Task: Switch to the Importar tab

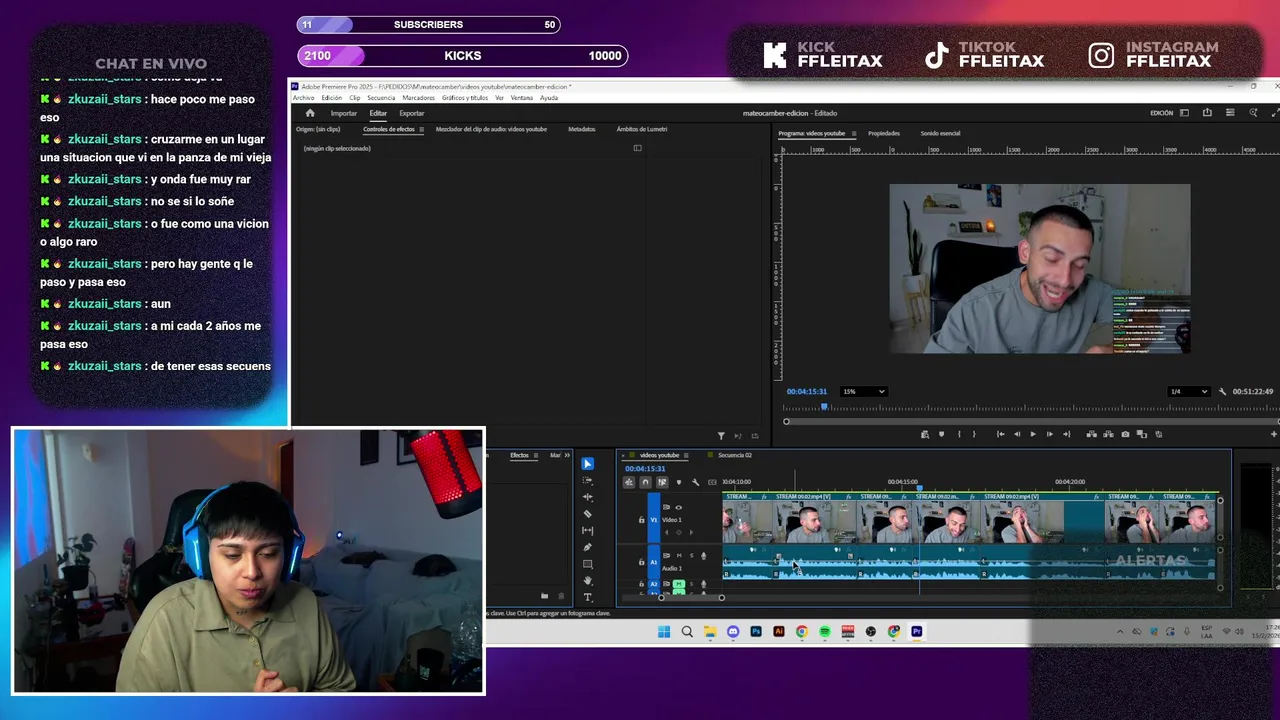Action: click(x=344, y=113)
